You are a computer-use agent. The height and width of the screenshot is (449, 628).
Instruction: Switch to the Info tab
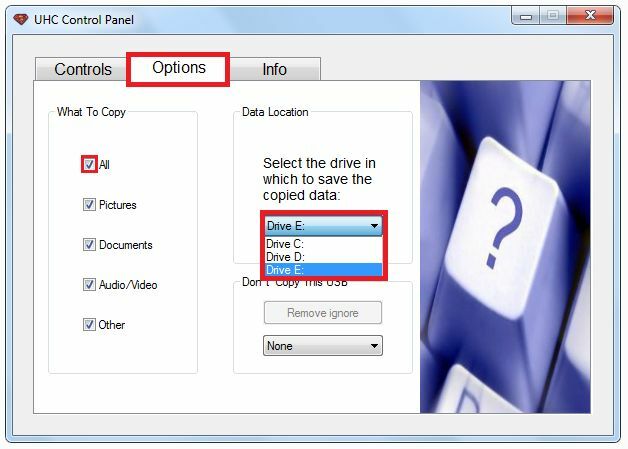275,69
